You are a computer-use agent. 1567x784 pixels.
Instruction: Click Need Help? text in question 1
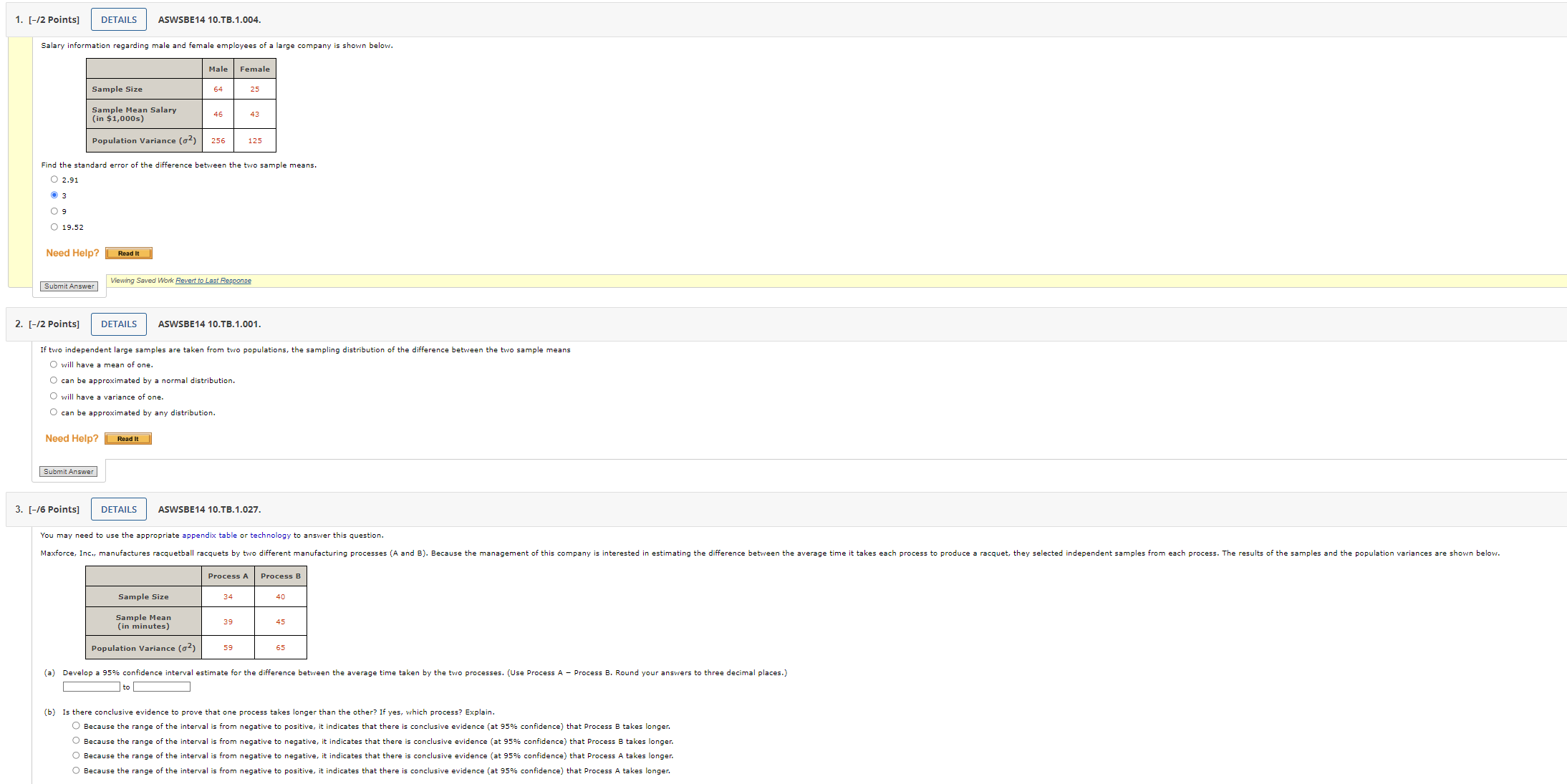[x=72, y=253]
